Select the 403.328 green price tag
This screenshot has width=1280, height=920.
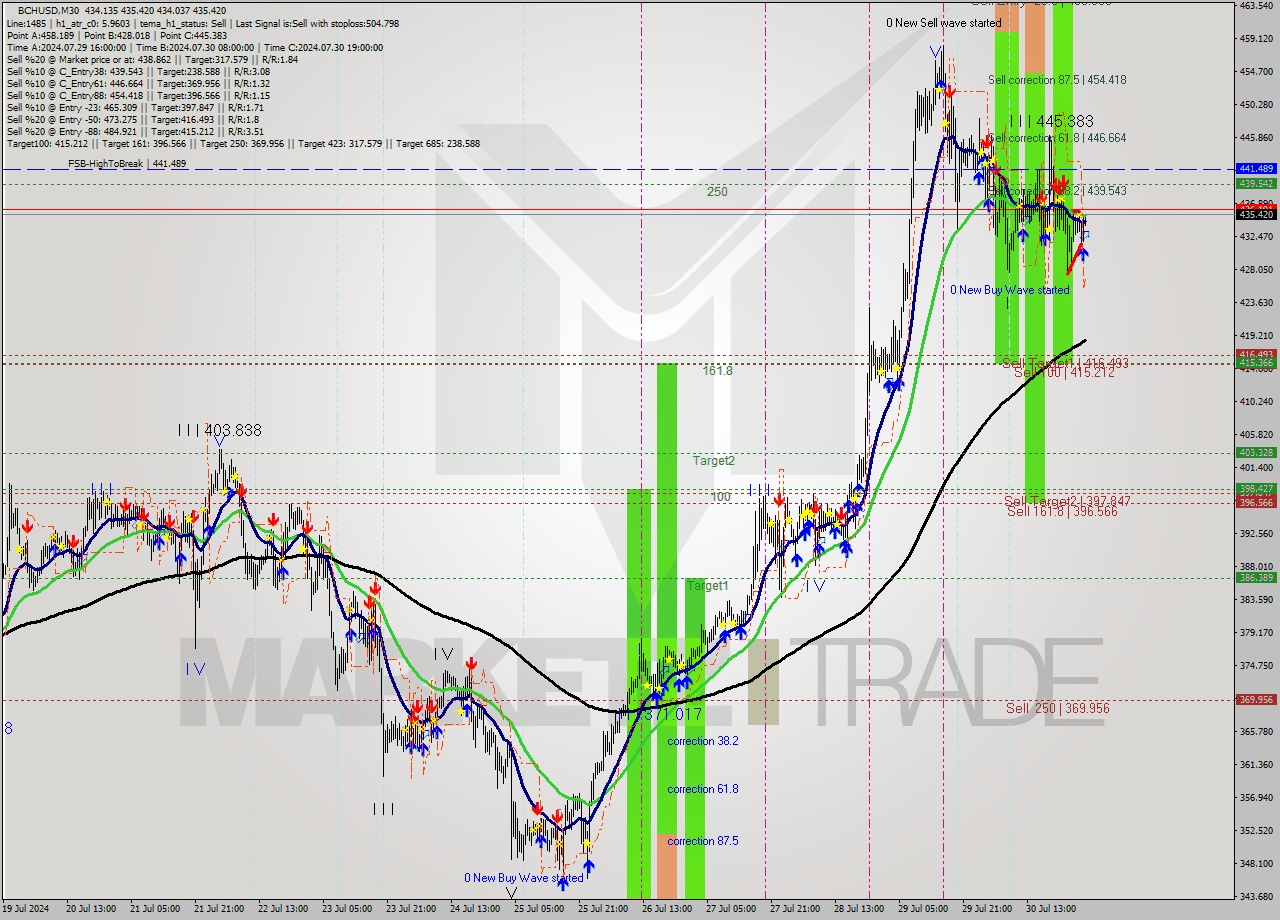(x=1256, y=452)
